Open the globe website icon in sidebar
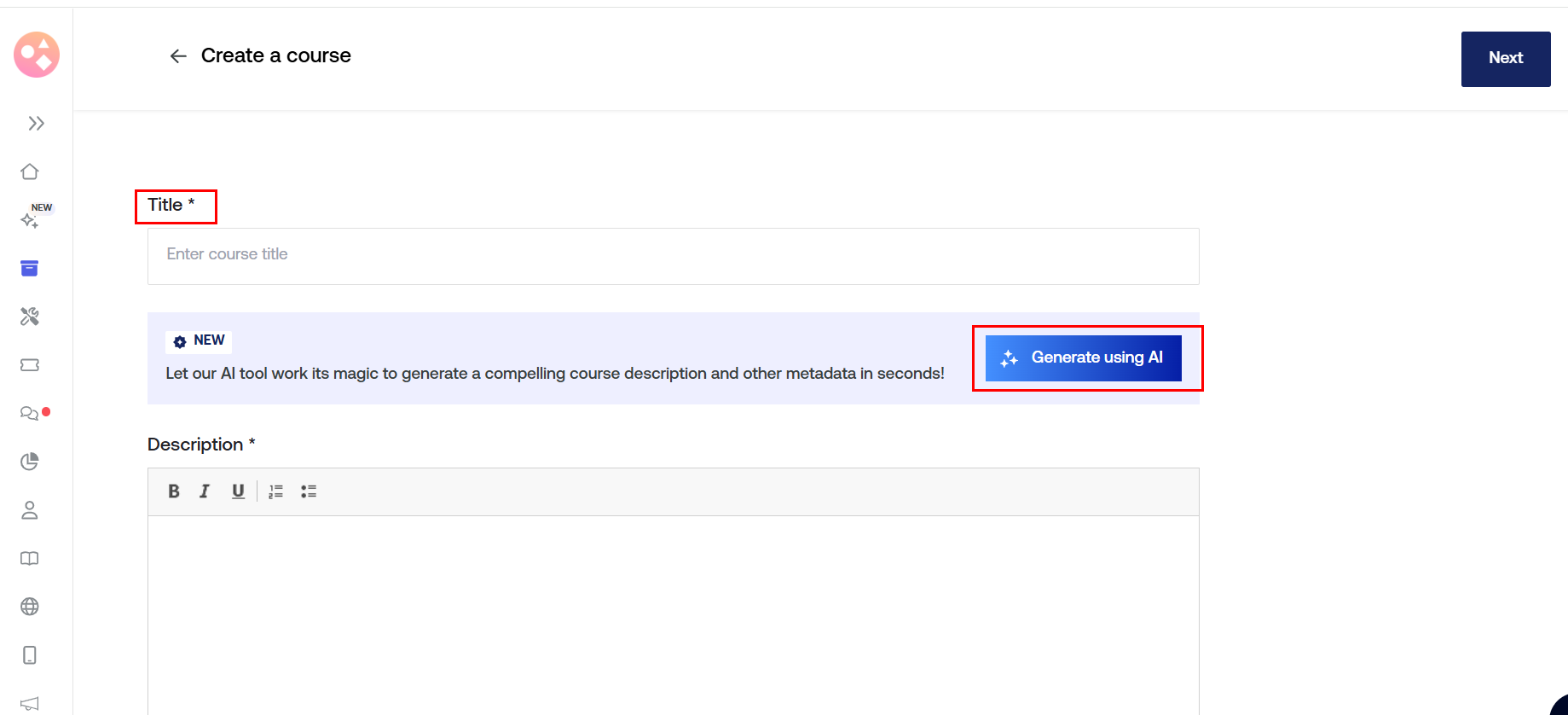This screenshot has height=715, width=1568. (30, 607)
